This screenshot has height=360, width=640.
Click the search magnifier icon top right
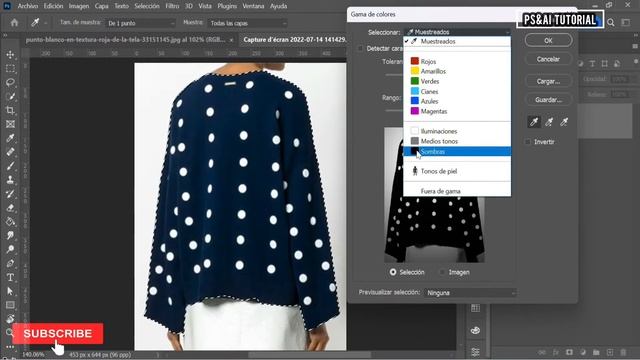[x=611, y=23]
